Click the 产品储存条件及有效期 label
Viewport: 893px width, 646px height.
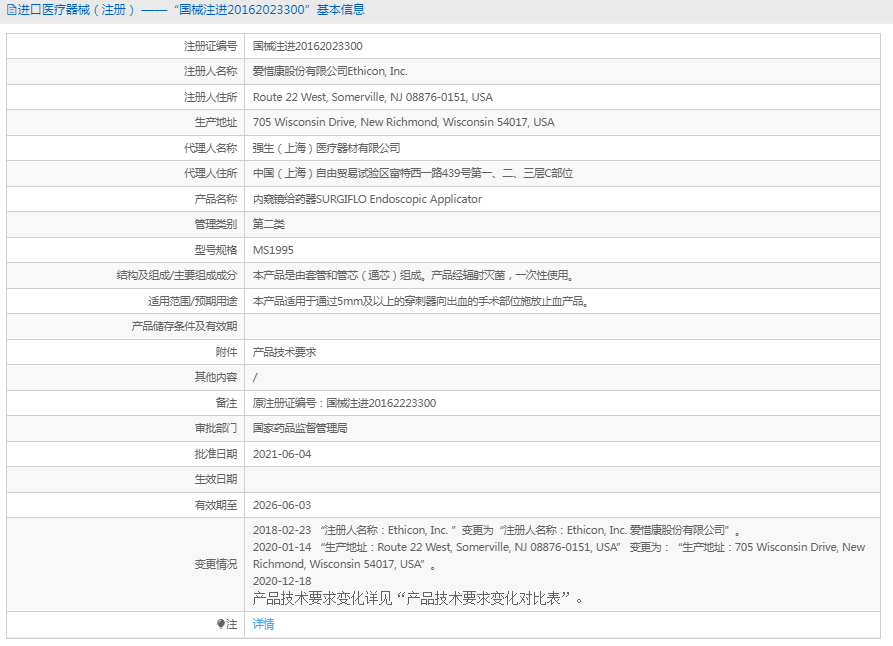[184, 326]
